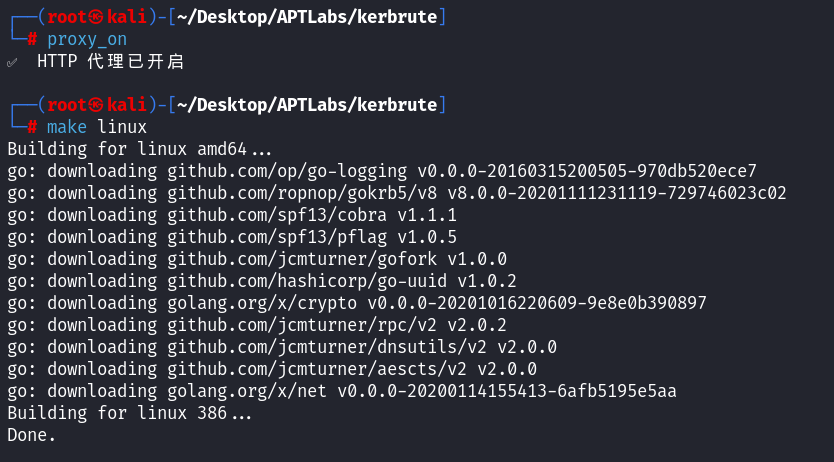Open the golang.org/x/crypto link
The height and width of the screenshot is (462, 834).
point(262,302)
